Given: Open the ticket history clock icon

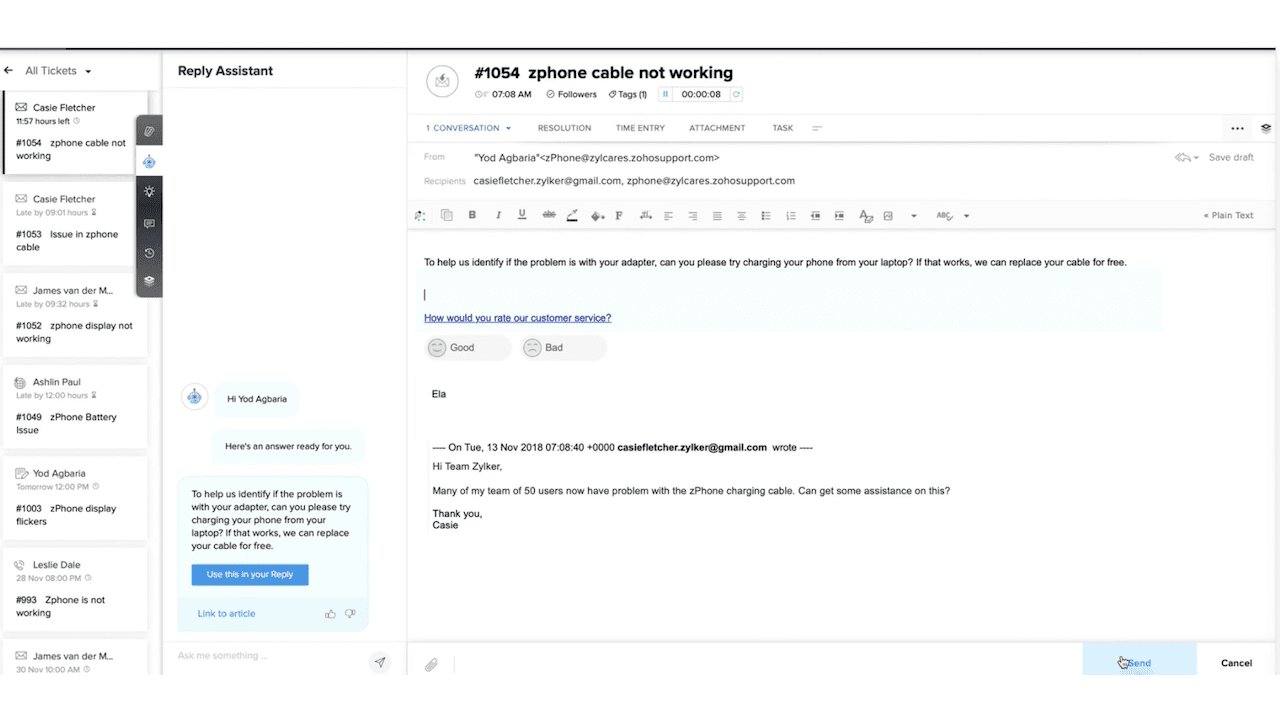Looking at the screenshot, I should point(149,253).
